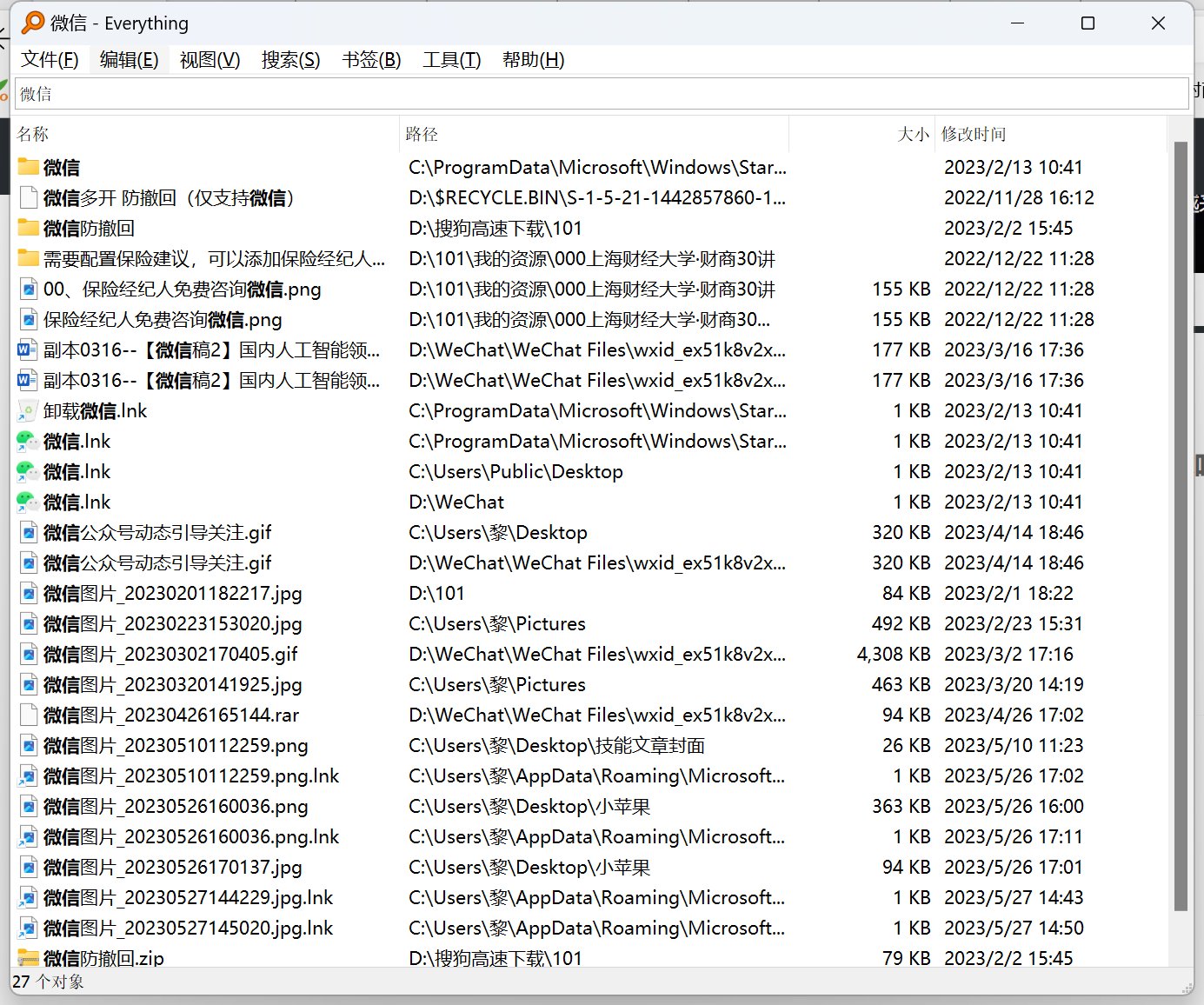Viewport: 1204px width, 1005px height.
Task: Click file icon of 微信多开 防撤回 row
Action: [29, 197]
